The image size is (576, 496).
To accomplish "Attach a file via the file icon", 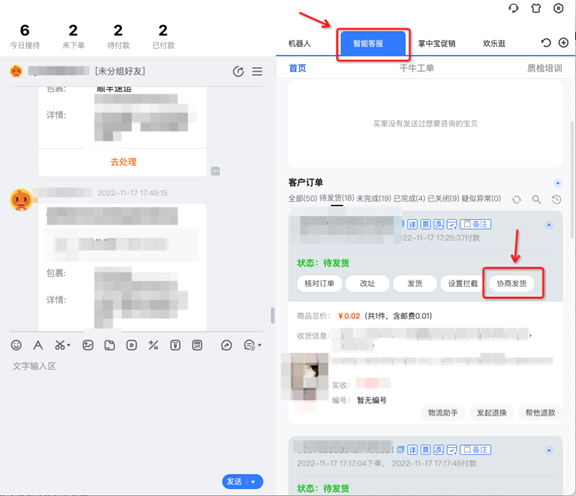I will 109,345.
